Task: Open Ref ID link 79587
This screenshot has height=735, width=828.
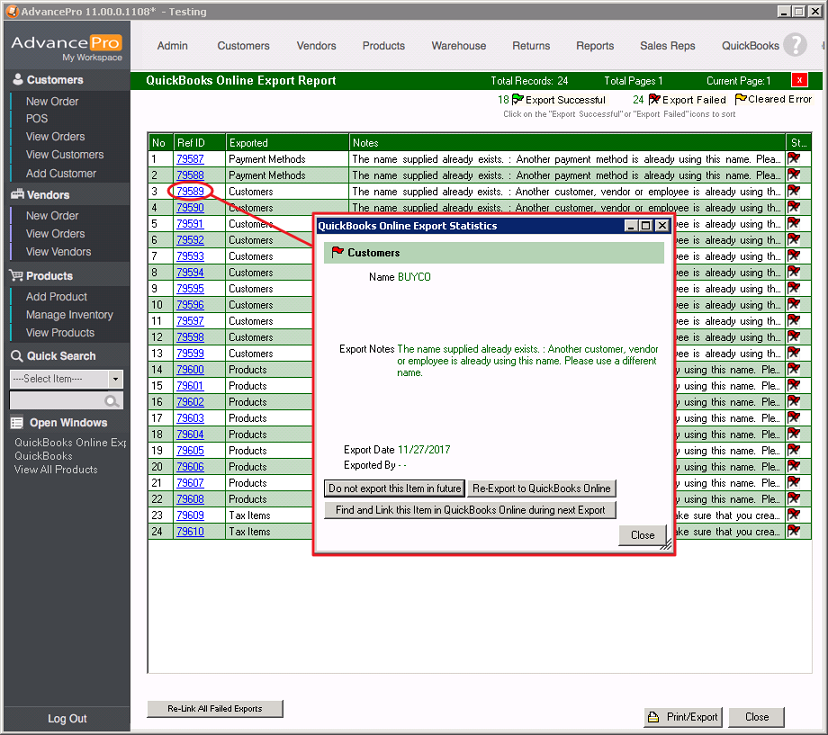Action: tap(190, 159)
